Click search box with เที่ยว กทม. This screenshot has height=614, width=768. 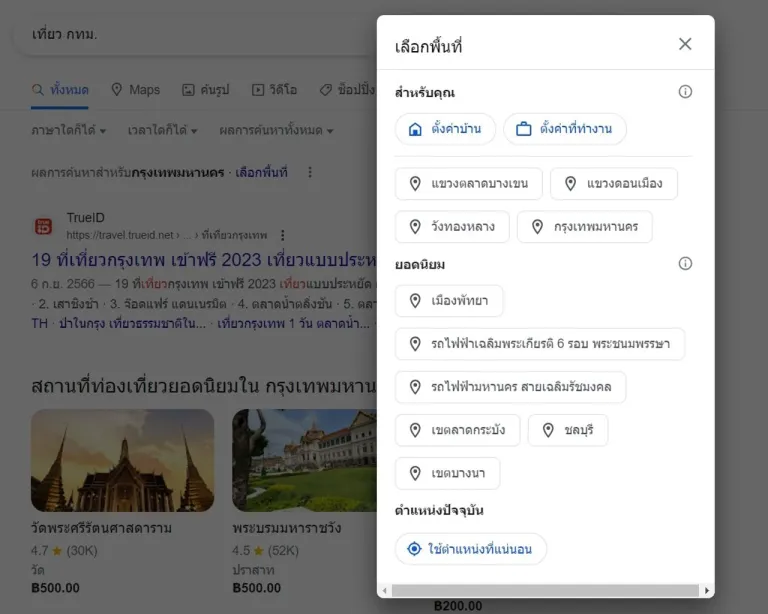[x=196, y=35]
